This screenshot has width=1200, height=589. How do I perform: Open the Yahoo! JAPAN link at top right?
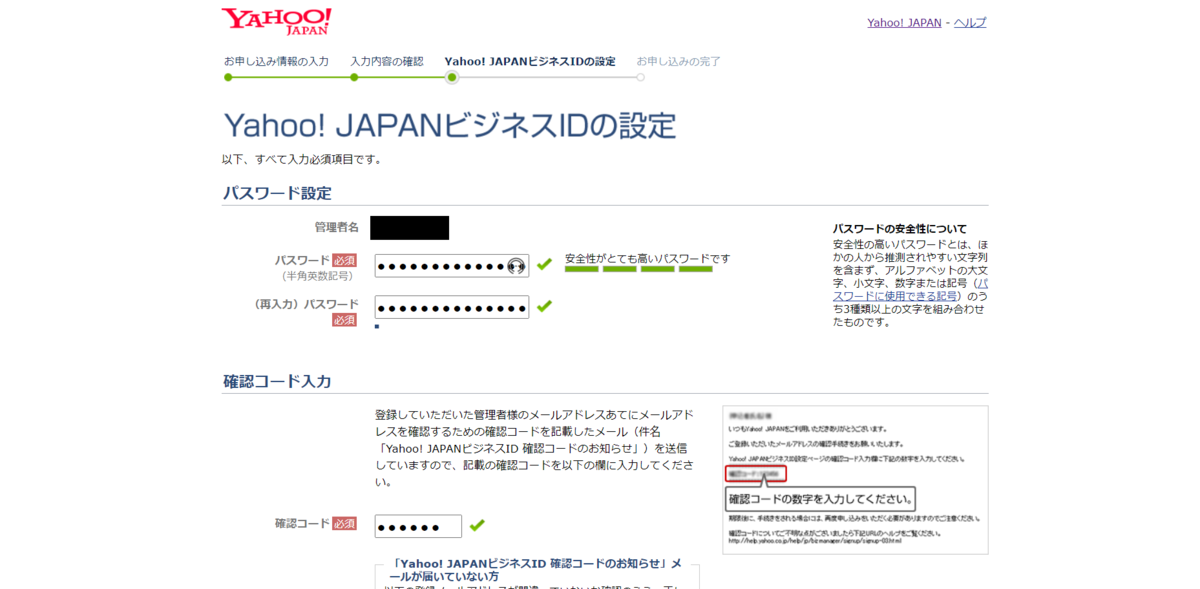pyautogui.click(x=904, y=22)
